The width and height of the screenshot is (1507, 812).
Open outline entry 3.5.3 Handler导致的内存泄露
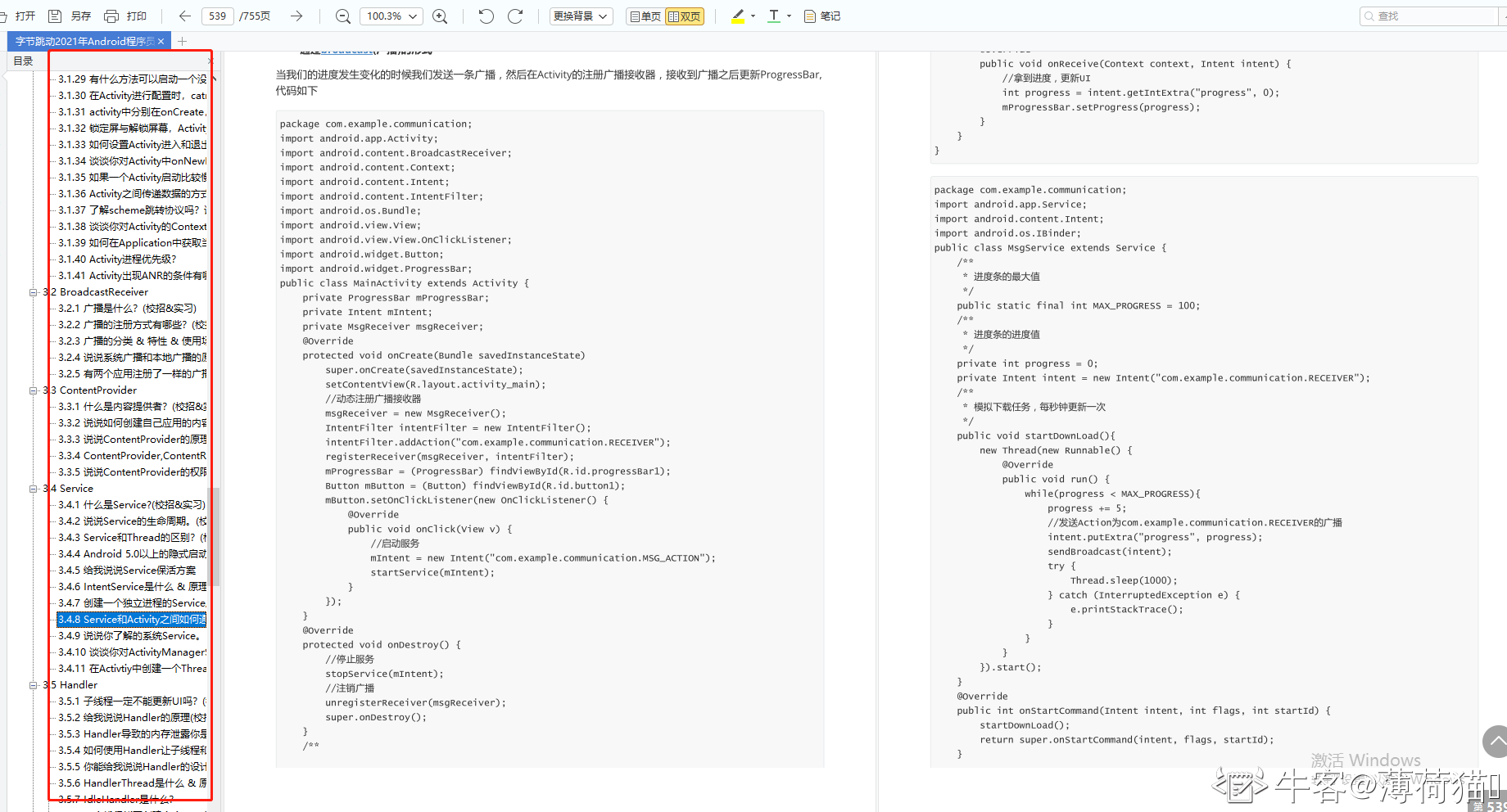[x=132, y=734]
